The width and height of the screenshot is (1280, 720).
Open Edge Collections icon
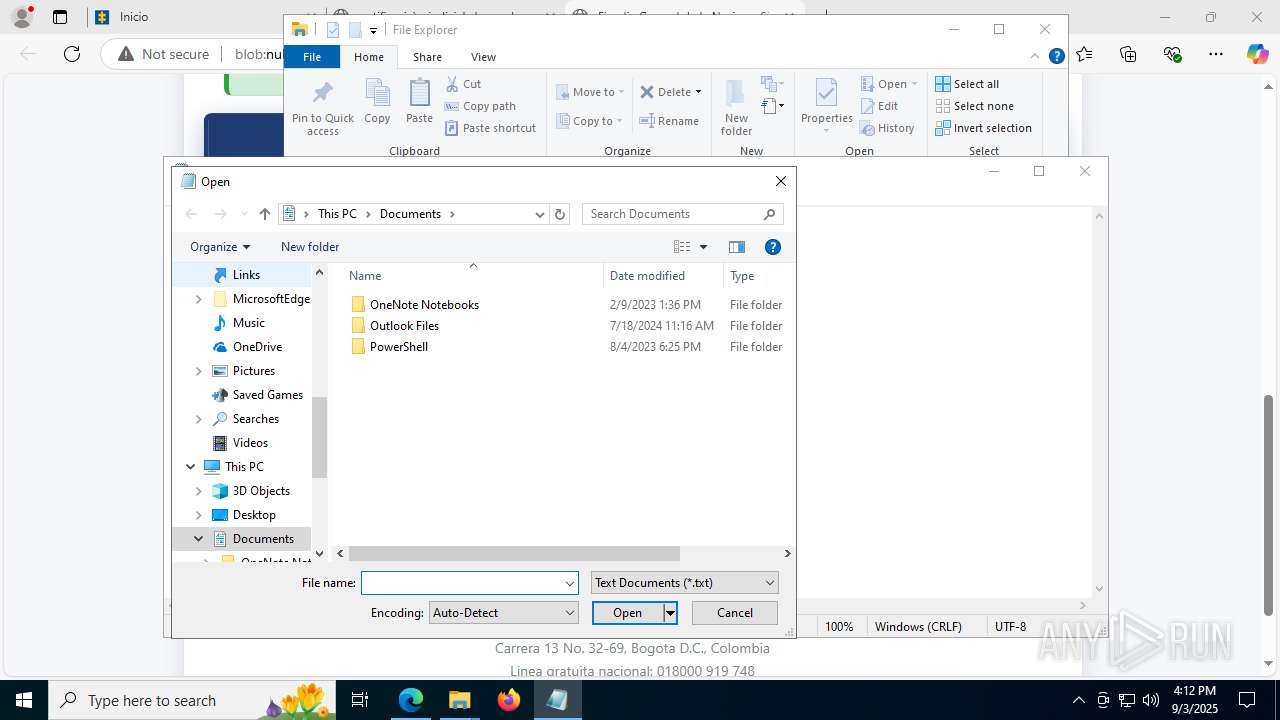1129,54
